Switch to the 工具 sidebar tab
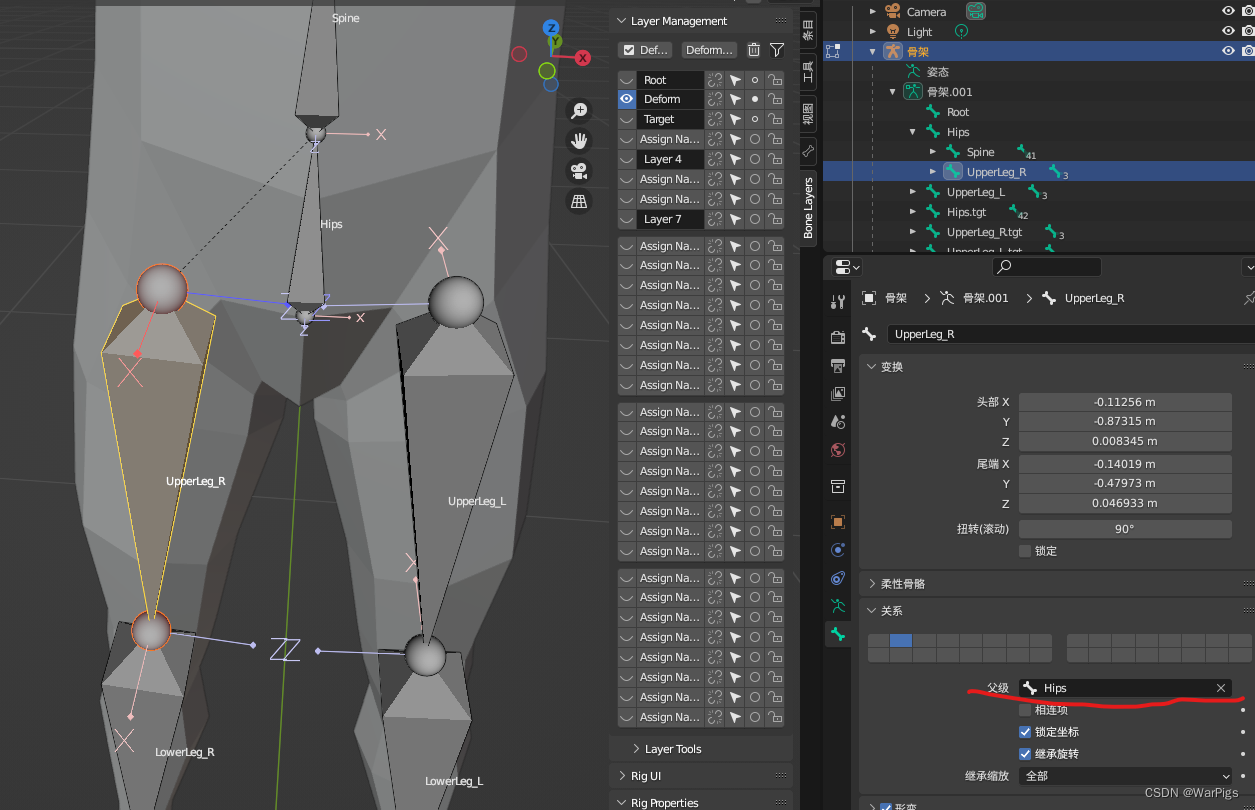Image resolution: width=1255 pixels, height=810 pixels. (807, 71)
